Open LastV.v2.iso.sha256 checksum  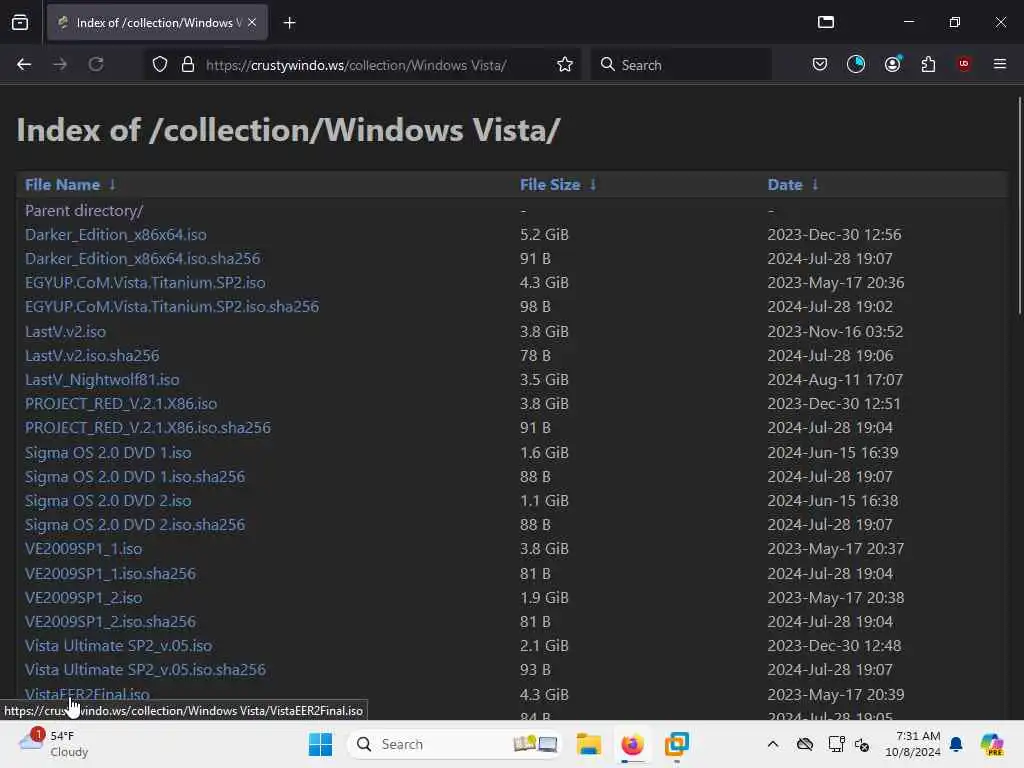point(92,356)
